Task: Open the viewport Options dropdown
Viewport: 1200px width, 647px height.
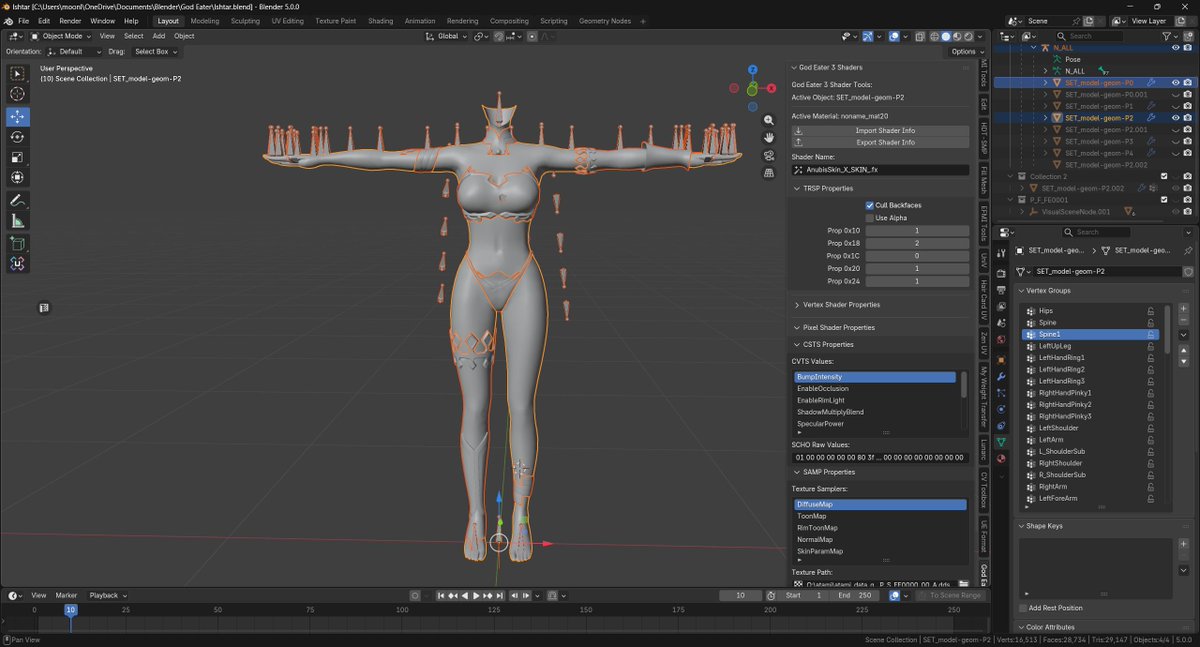Action: (966, 51)
